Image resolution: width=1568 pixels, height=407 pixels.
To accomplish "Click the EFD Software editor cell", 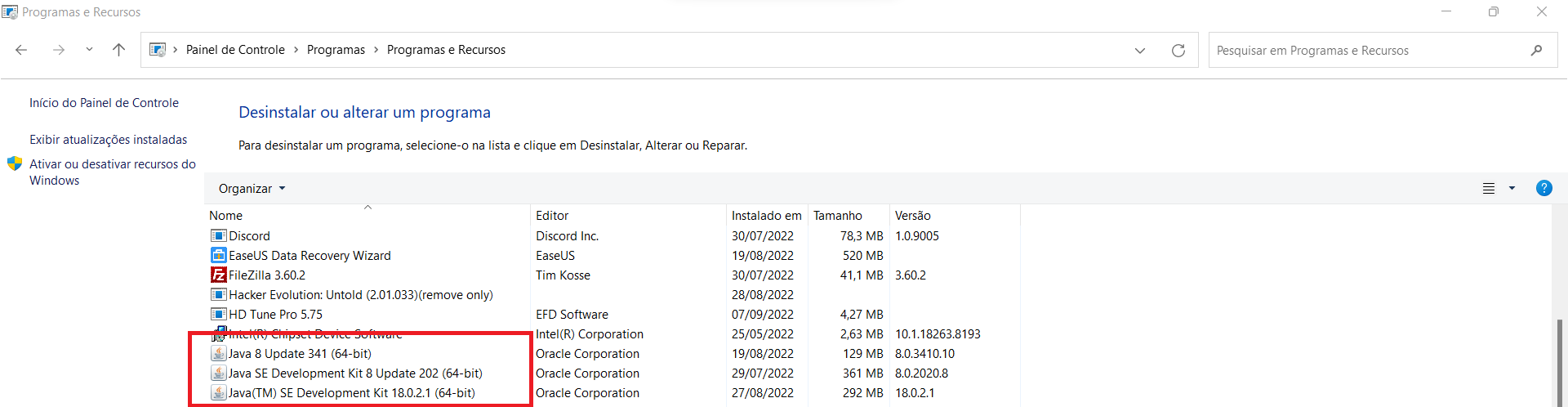I will click(x=572, y=315).
